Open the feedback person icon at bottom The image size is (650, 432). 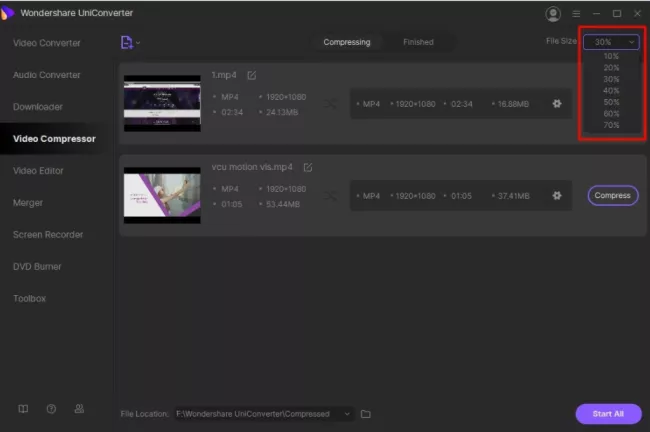coord(79,409)
